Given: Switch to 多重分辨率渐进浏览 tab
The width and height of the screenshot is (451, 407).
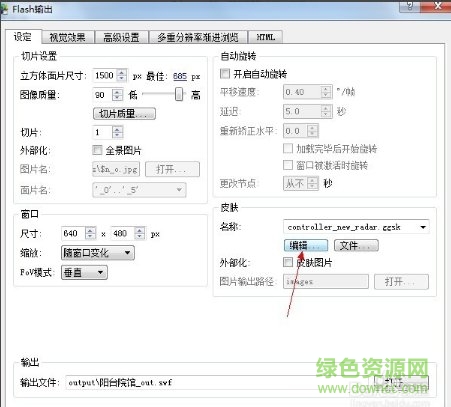Looking at the screenshot, I should pyautogui.click(x=198, y=37).
